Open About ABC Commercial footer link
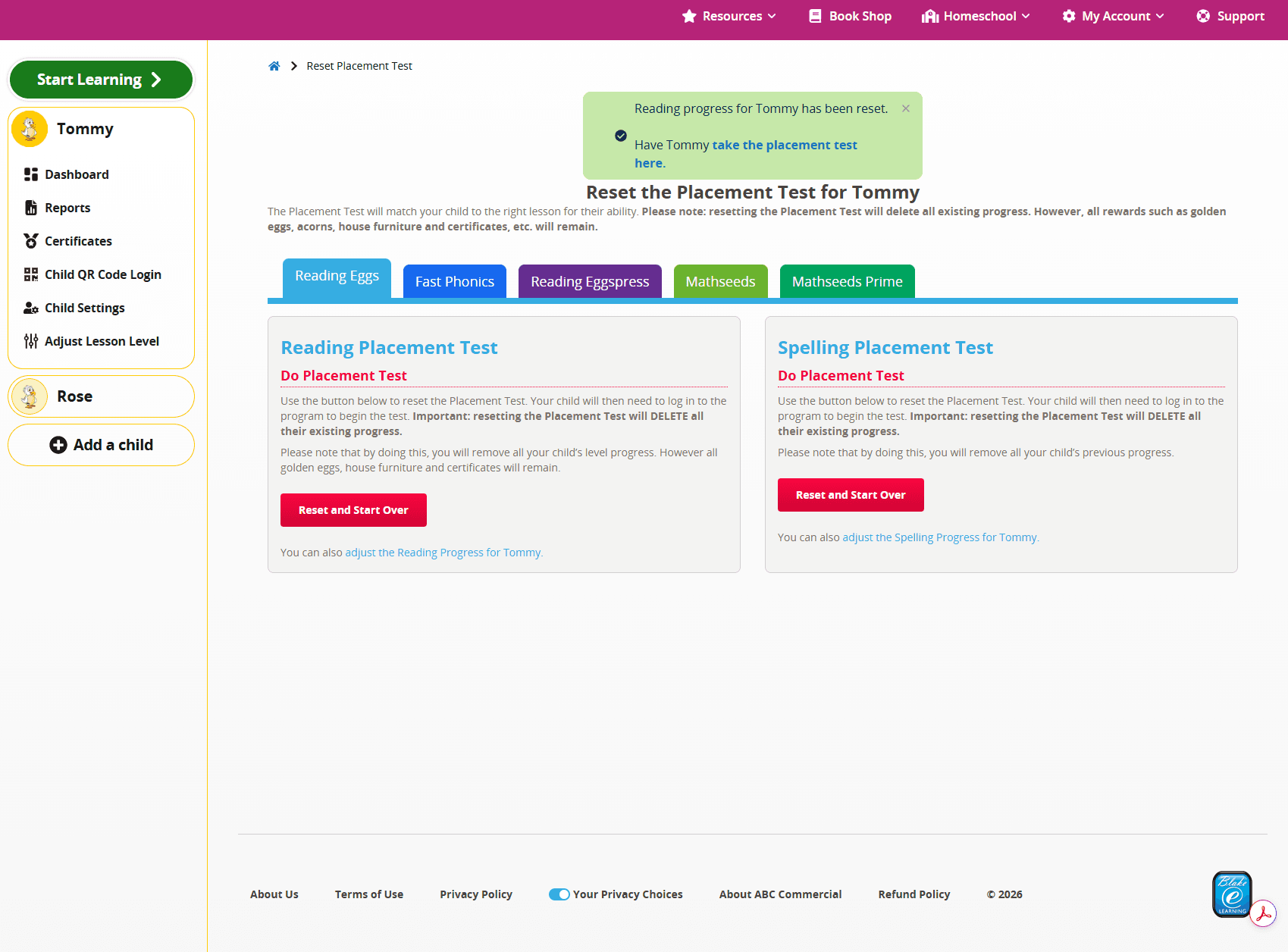 (781, 894)
